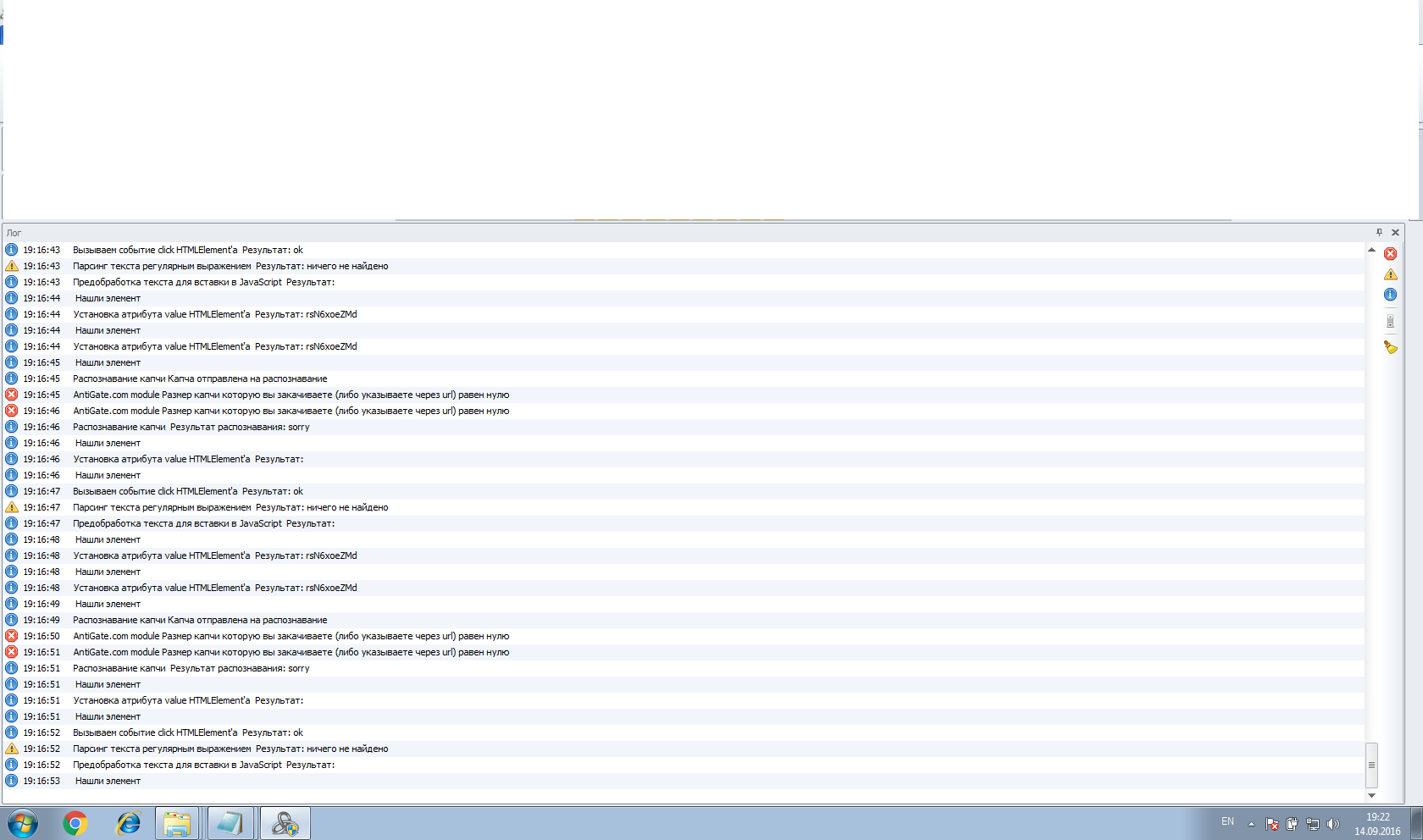Click the Show desktop button

[1416, 823]
